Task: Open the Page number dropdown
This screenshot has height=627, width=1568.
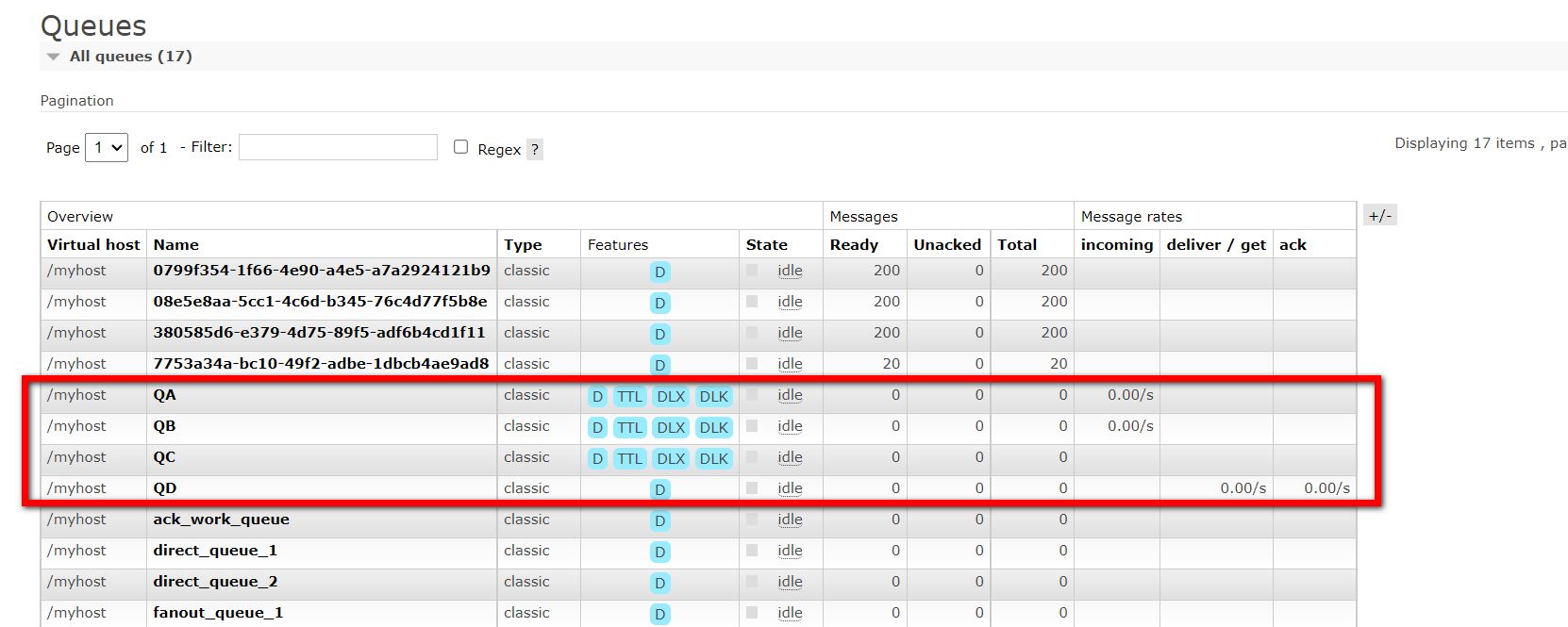Action: click(x=107, y=148)
